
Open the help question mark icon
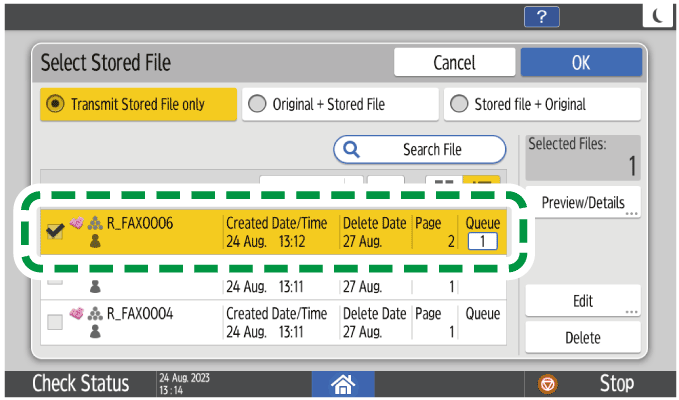[541, 16]
